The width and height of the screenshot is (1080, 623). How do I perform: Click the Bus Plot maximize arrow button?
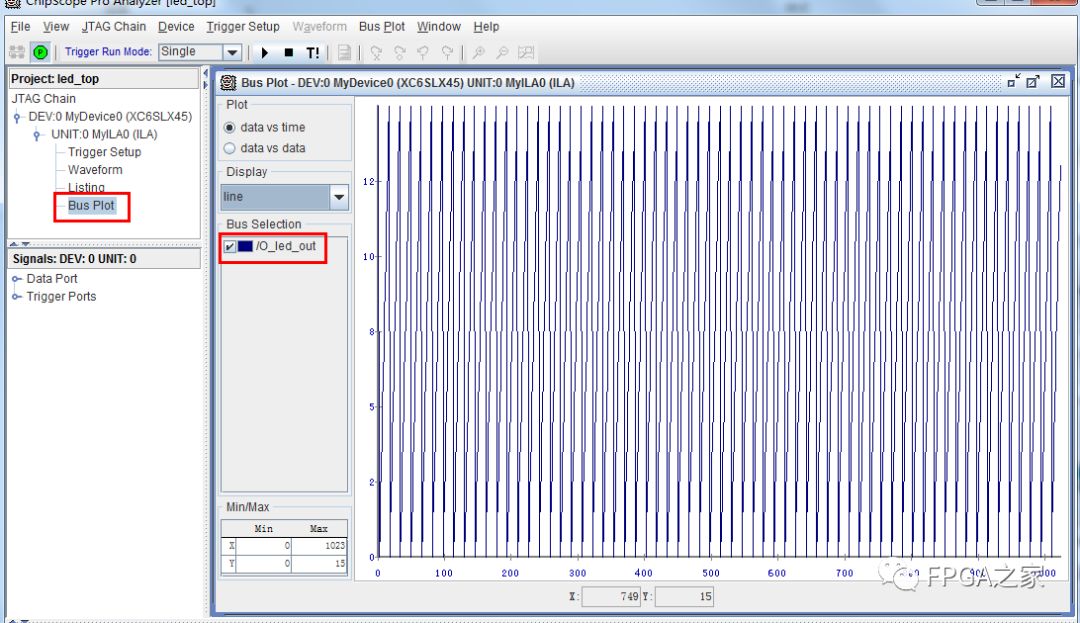pos(1032,81)
